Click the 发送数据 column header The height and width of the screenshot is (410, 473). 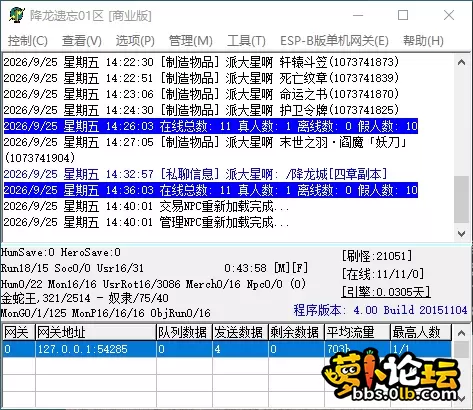pyautogui.click(x=240, y=332)
